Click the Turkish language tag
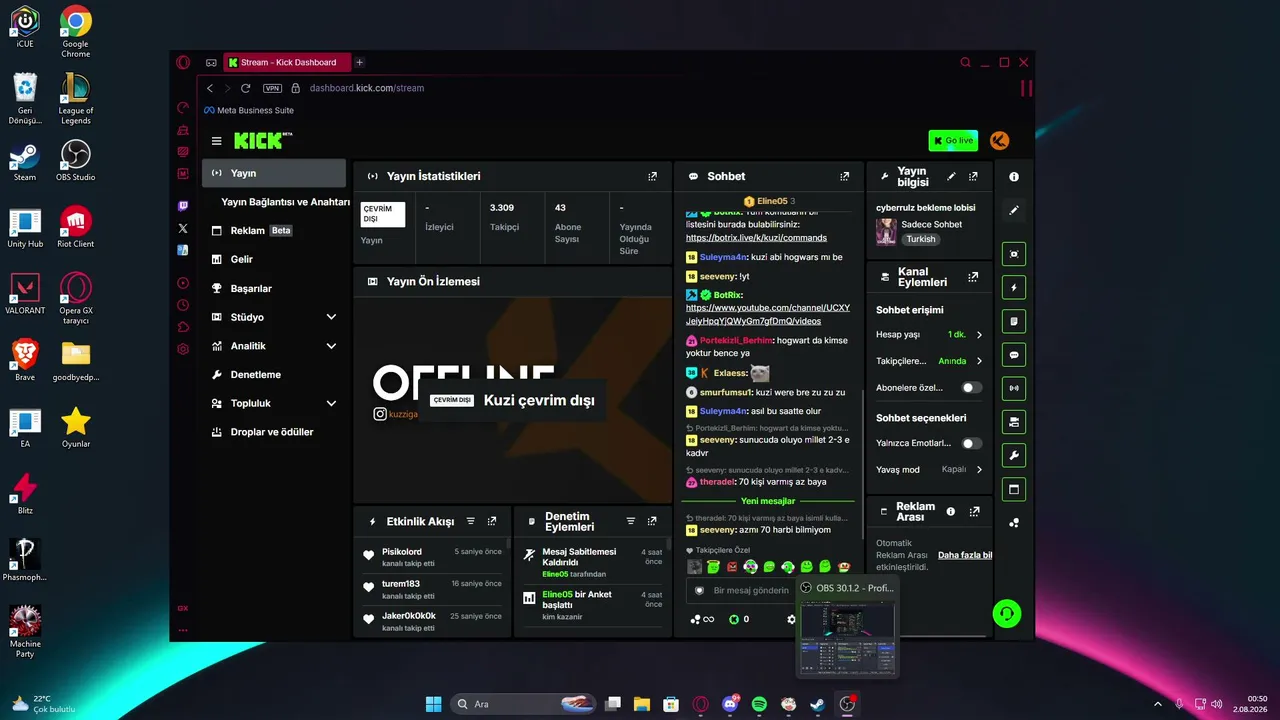Viewport: 1280px width, 720px height. coord(921,240)
